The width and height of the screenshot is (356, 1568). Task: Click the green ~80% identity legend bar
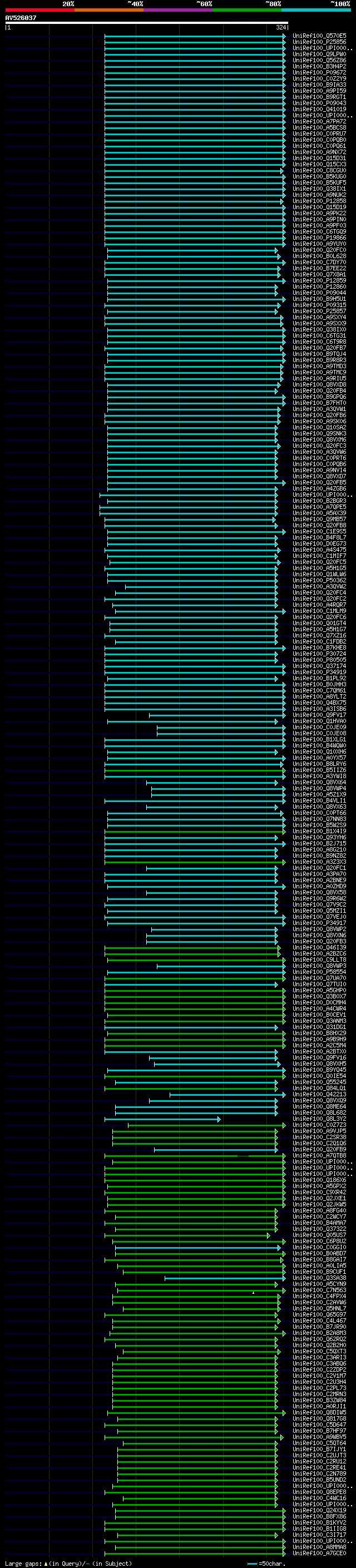click(247, 10)
